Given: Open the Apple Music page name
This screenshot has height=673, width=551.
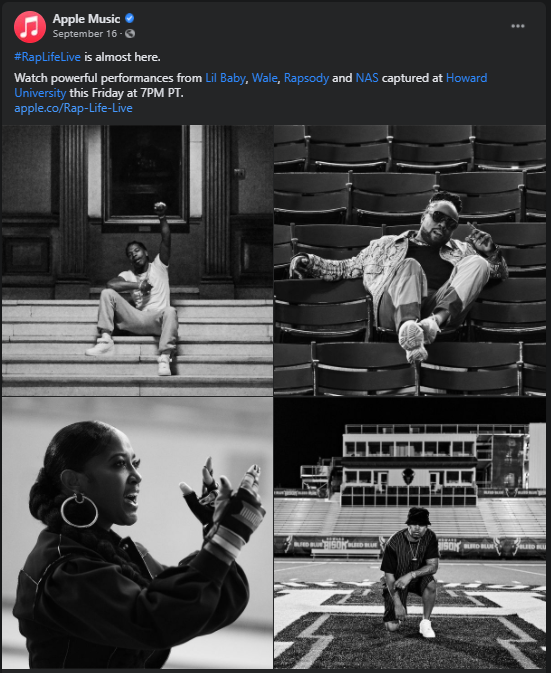Looking at the screenshot, I should click(86, 19).
